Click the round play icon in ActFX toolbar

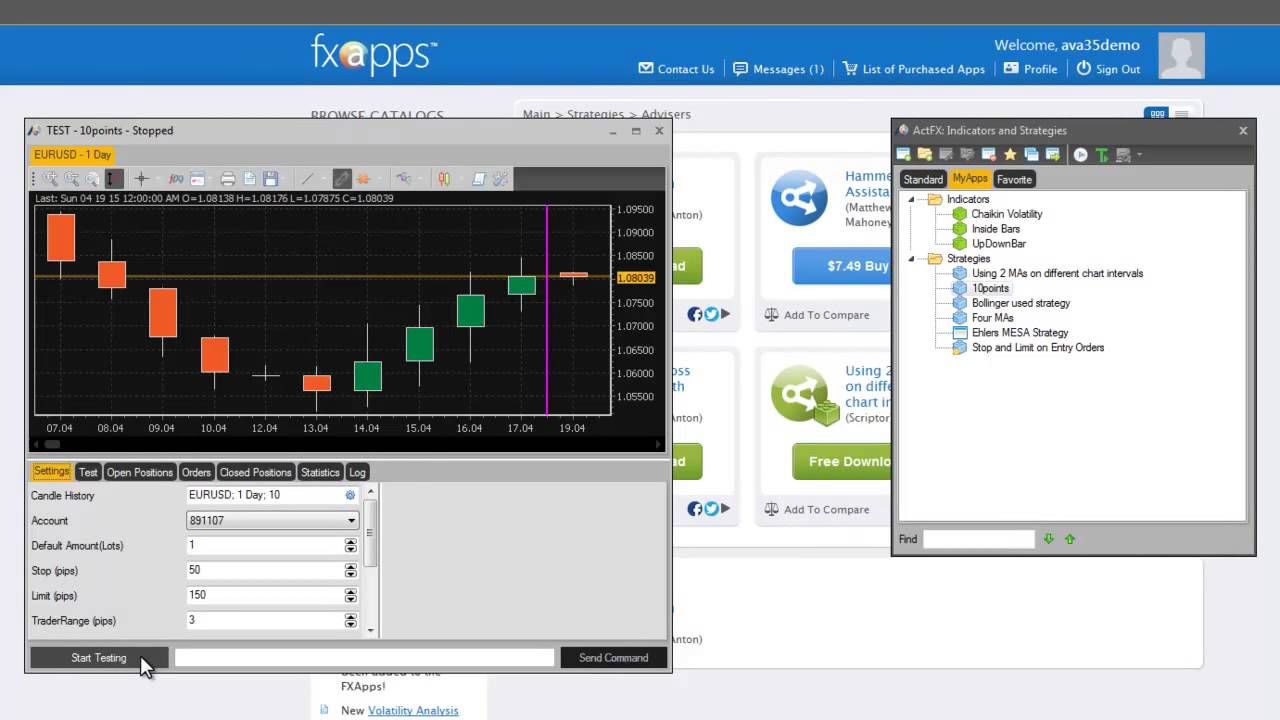[1081, 154]
